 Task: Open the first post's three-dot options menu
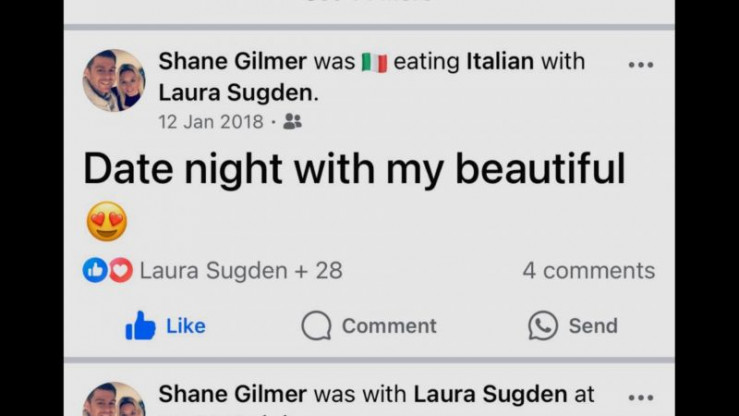pyautogui.click(x=640, y=65)
